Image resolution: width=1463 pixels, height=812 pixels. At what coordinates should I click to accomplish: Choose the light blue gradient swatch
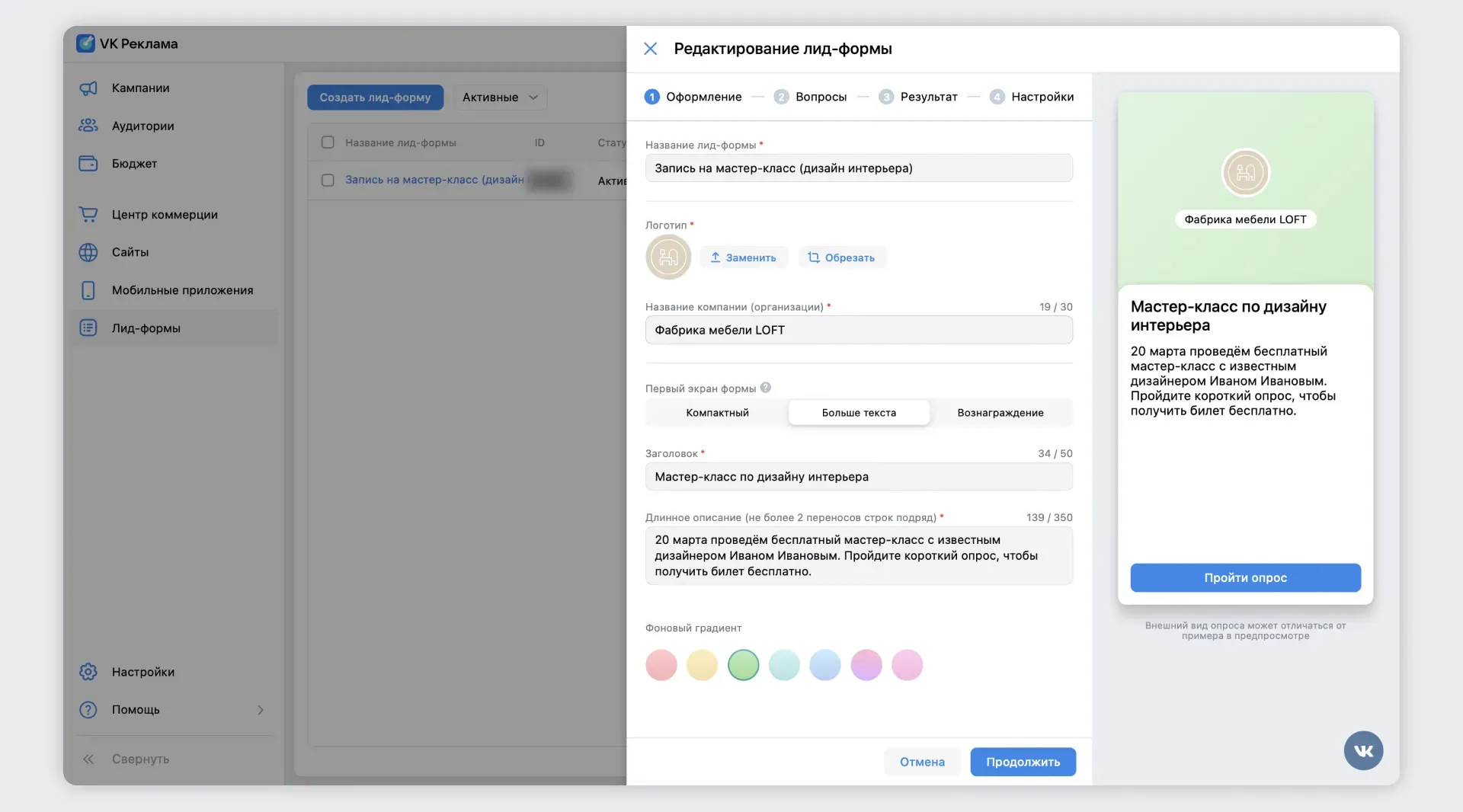pos(825,665)
